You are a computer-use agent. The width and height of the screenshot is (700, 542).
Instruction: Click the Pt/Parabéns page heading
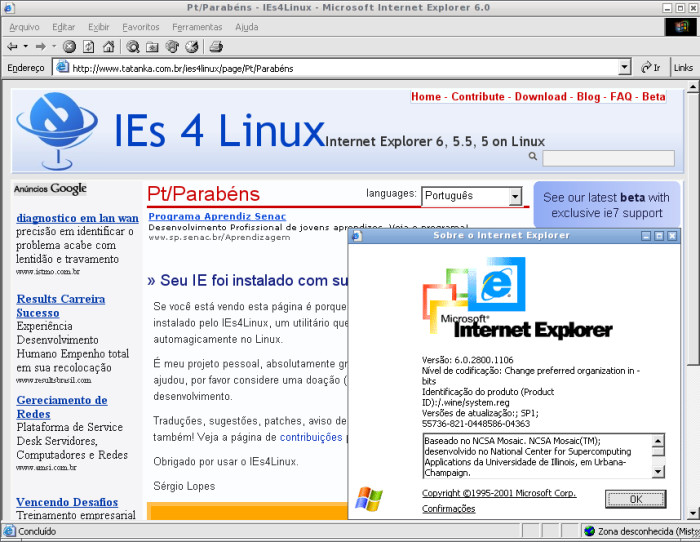(x=204, y=194)
